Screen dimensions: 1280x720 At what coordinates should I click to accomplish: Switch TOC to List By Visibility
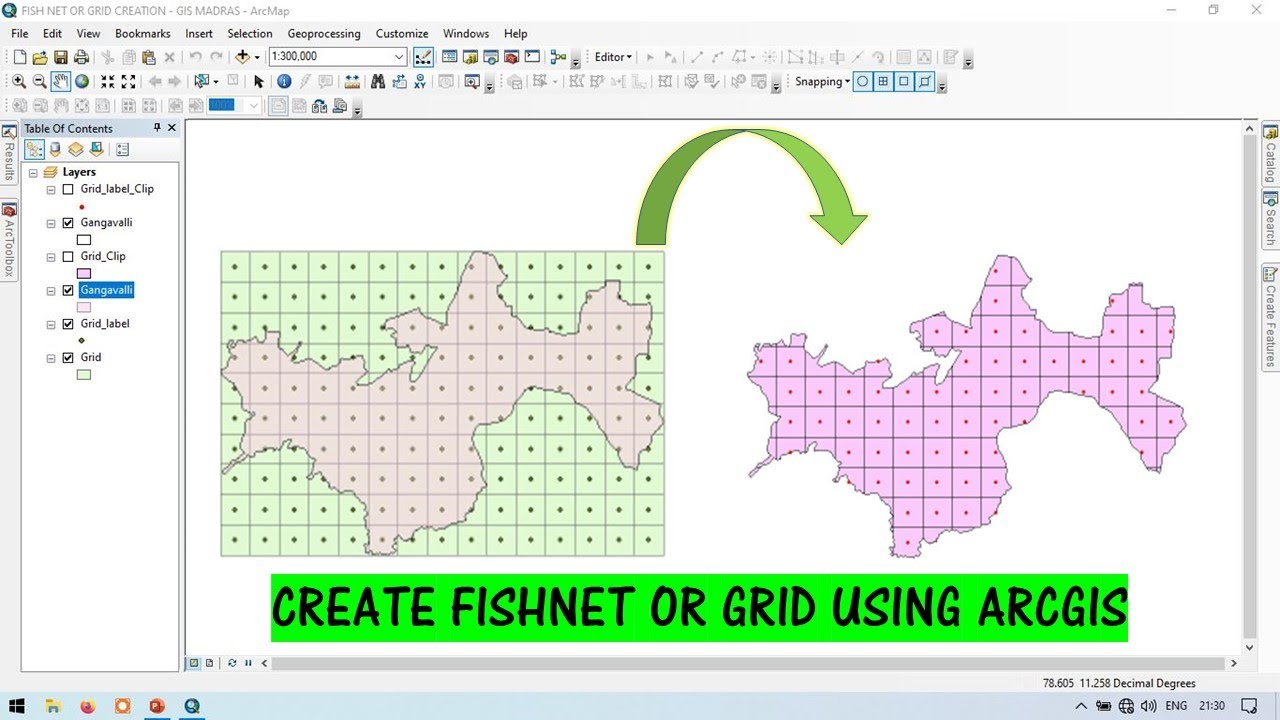point(75,149)
